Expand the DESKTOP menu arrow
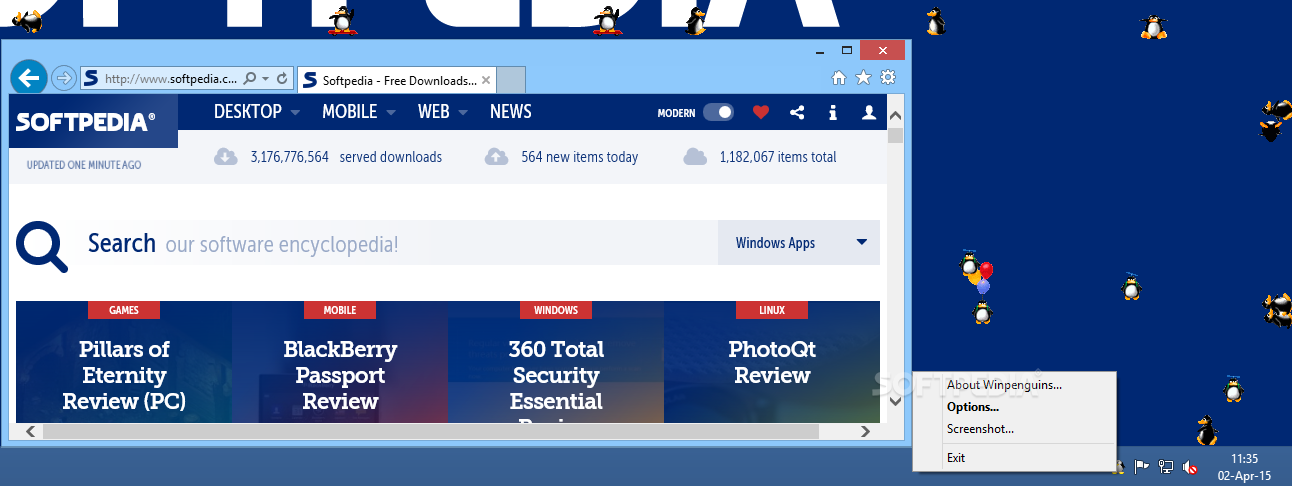This screenshot has width=1292, height=486. [x=296, y=113]
